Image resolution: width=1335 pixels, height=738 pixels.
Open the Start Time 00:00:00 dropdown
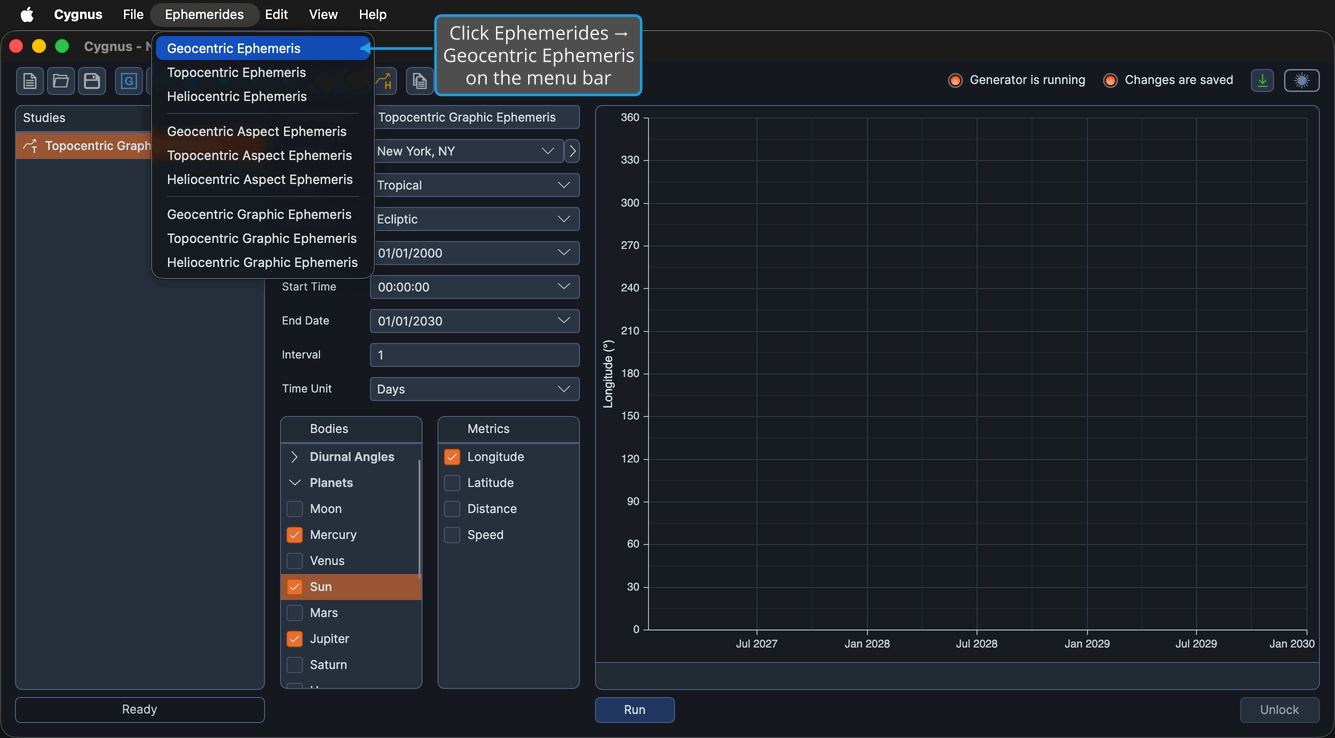point(475,287)
